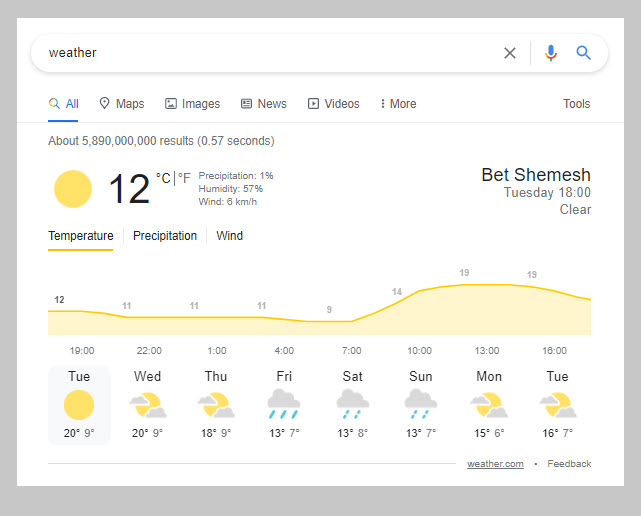This screenshot has width=641, height=516.
Task: Select Friday's rain forecast icon
Action: tap(284, 404)
